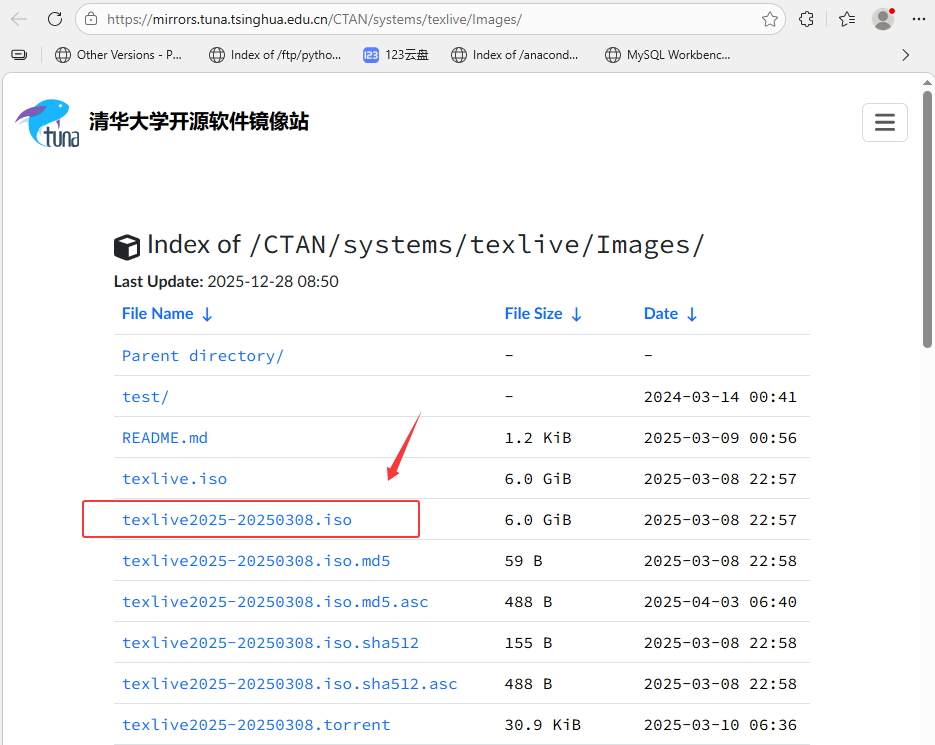Sort the list by File Size

pyautogui.click(x=543, y=314)
